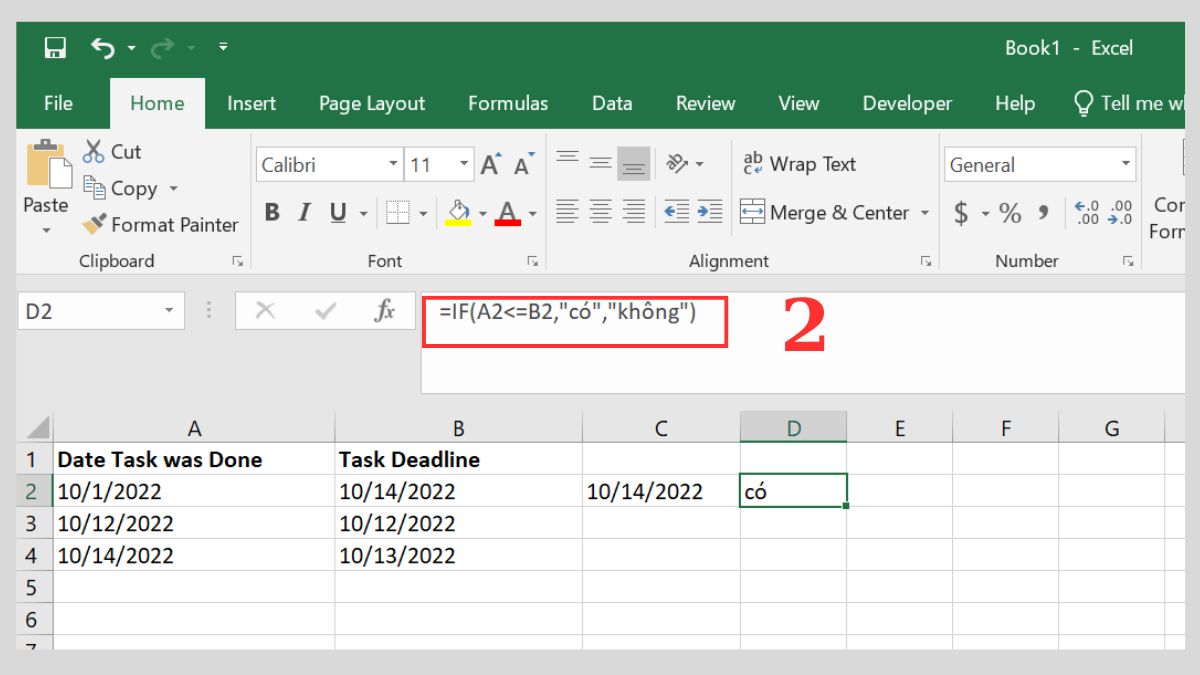Click the Percent Style icon
This screenshot has width=1200, height=675.
pyautogui.click(x=1009, y=212)
